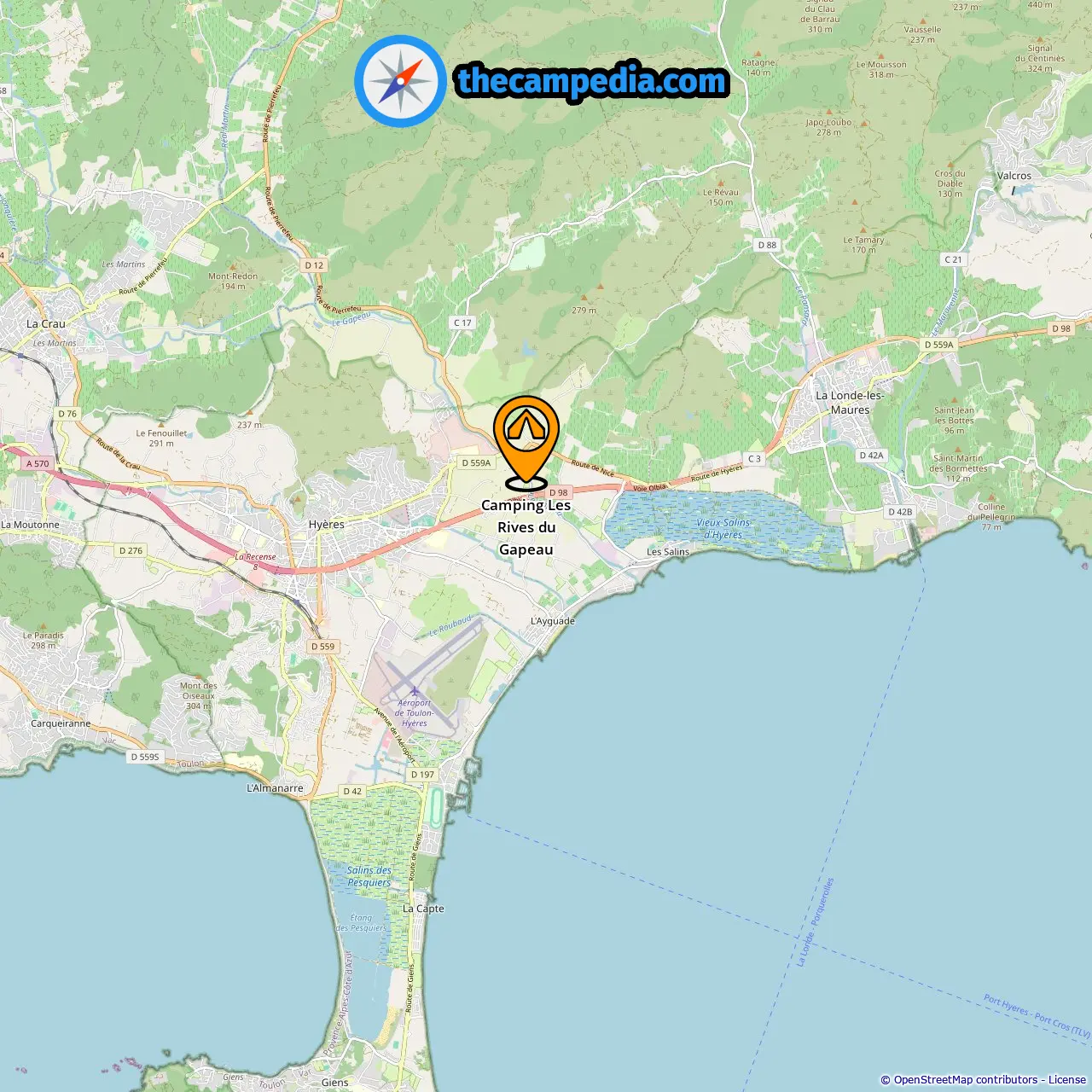Screen dimensions: 1092x1092
Task: Click the Carqueiranne town label
Action: 61,723
